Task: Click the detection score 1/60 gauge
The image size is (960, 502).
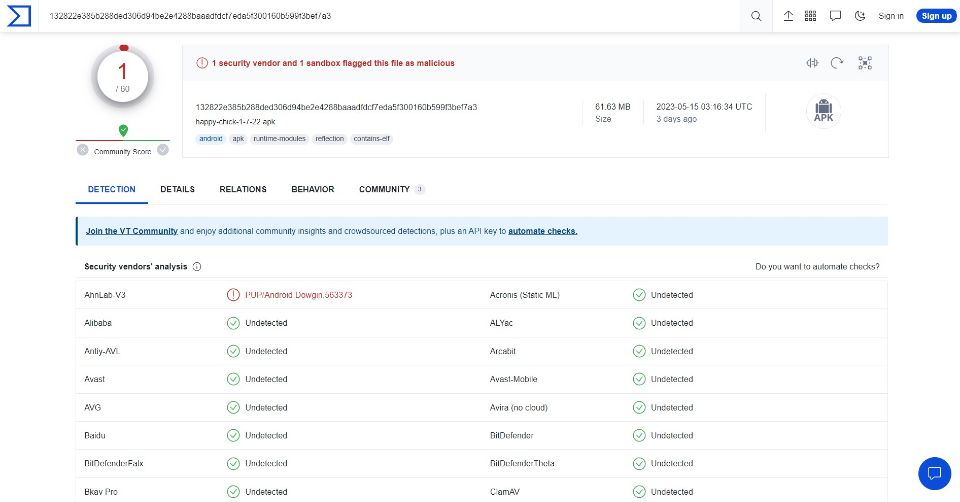Action: coord(122,77)
